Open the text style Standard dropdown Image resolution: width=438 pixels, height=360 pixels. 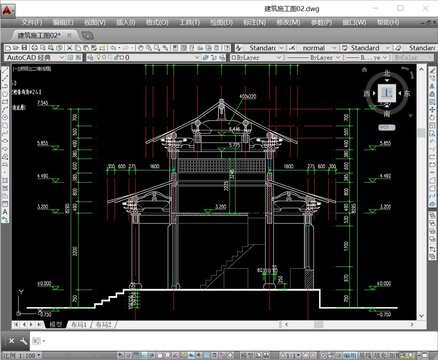click(x=281, y=48)
